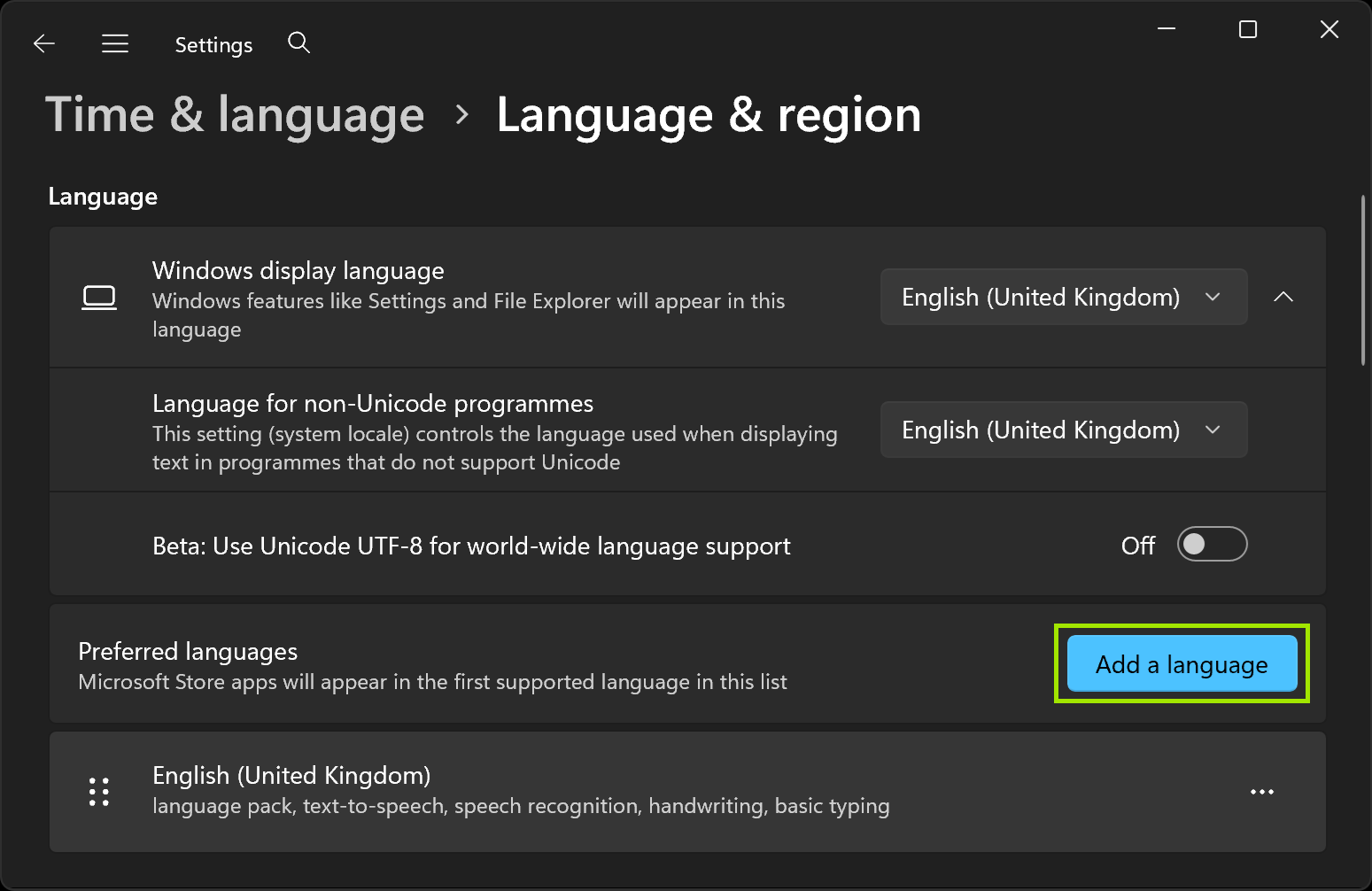Click the Settings title in the header

pos(213,44)
